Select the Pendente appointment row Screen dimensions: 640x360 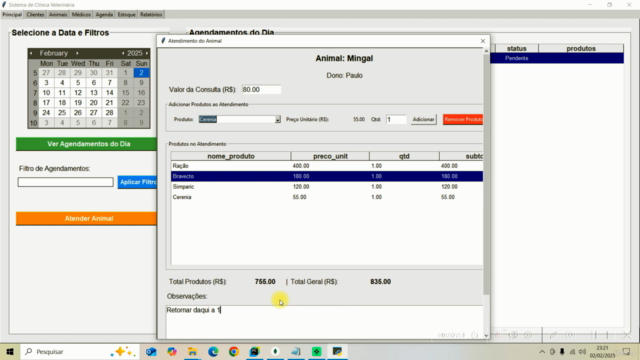tap(557, 58)
